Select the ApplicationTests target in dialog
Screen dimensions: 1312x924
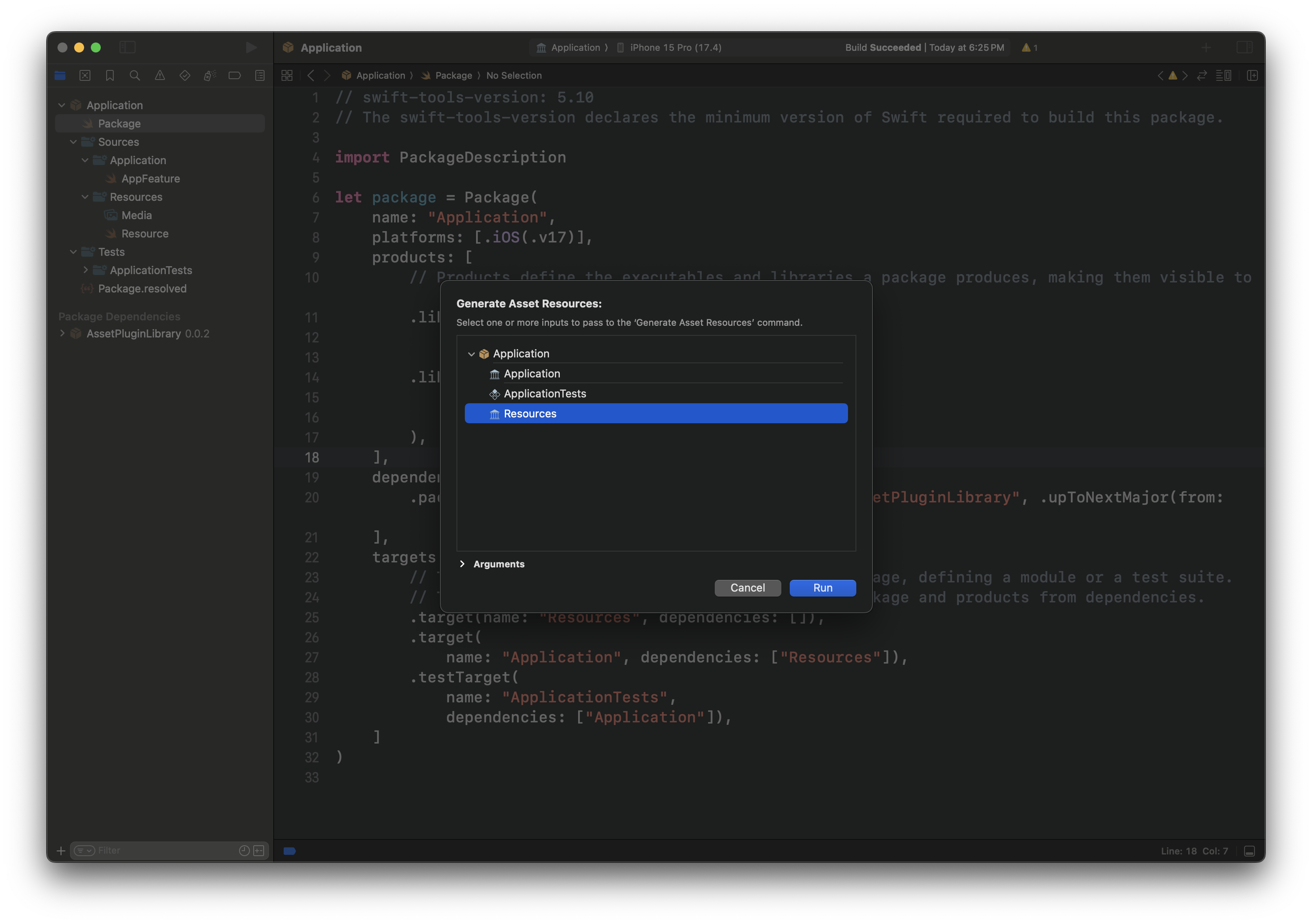tap(656, 394)
